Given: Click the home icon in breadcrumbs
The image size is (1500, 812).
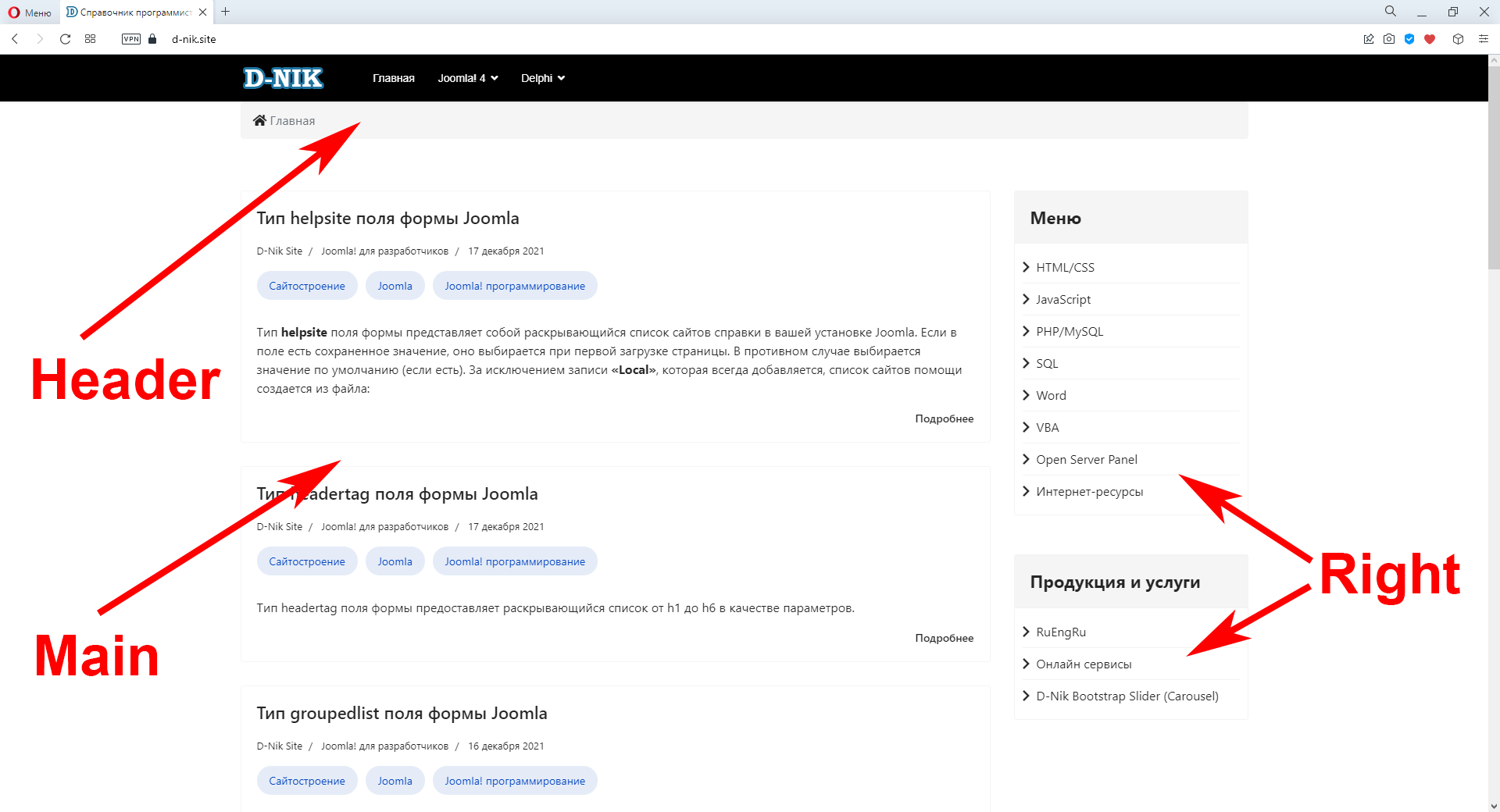Looking at the screenshot, I should tap(259, 120).
